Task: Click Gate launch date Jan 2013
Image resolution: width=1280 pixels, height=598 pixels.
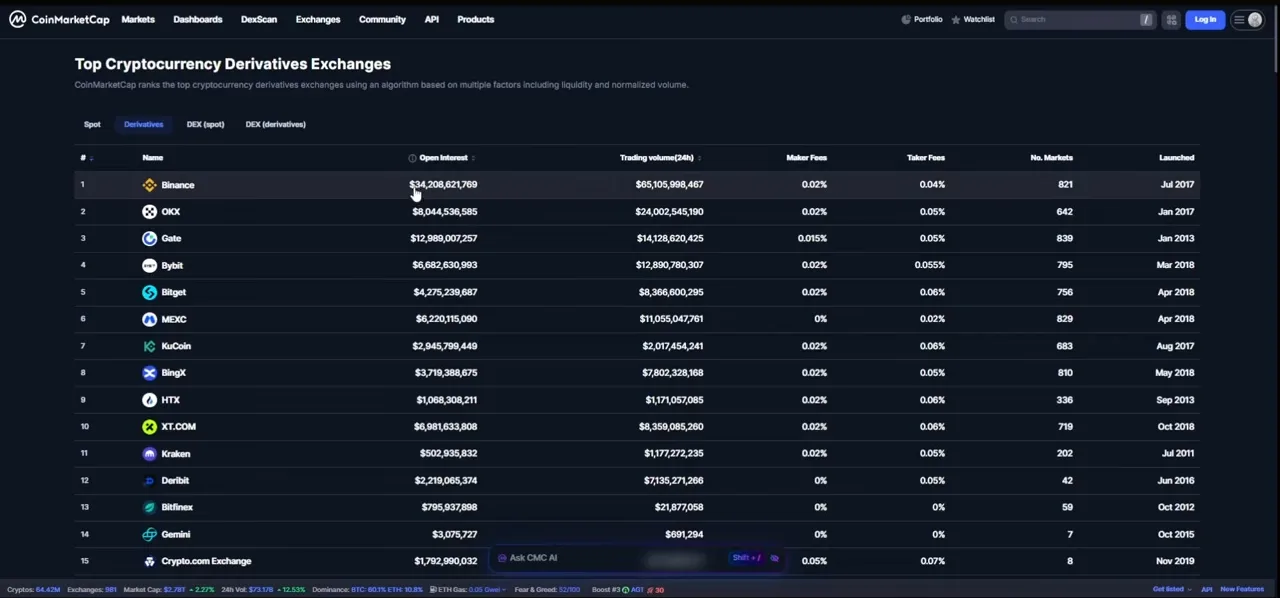Action: (1175, 239)
